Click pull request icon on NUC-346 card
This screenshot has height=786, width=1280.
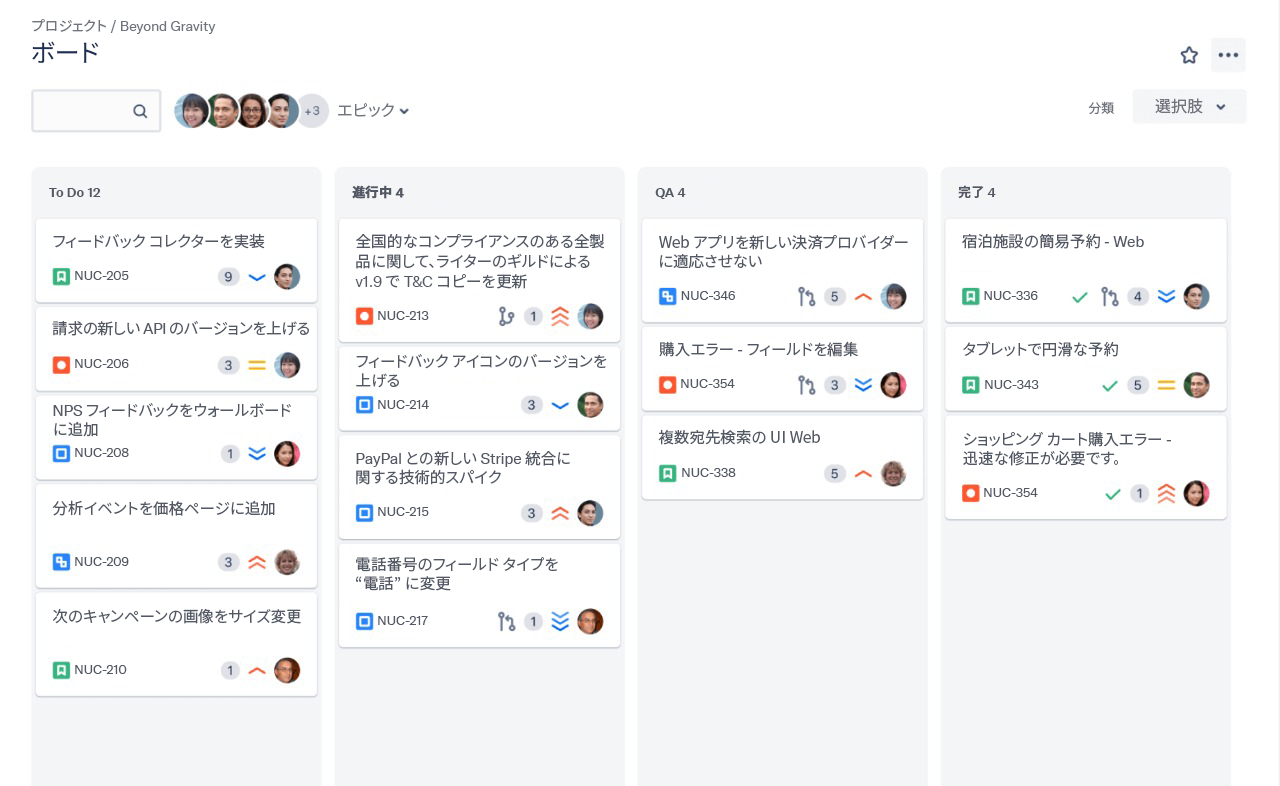point(806,296)
